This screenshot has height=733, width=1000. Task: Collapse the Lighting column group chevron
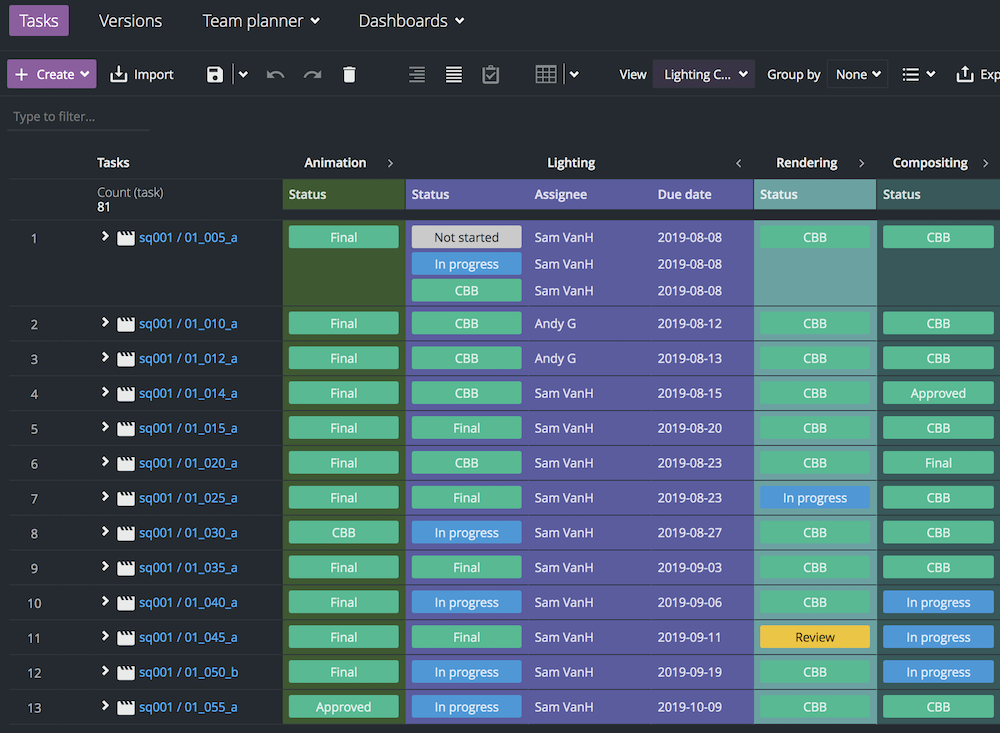[738, 163]
